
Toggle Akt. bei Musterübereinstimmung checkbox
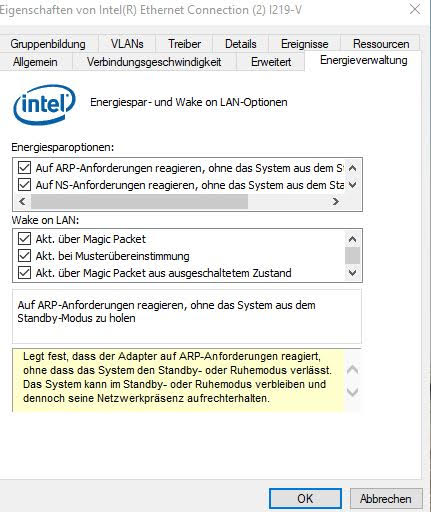[24, 256]
